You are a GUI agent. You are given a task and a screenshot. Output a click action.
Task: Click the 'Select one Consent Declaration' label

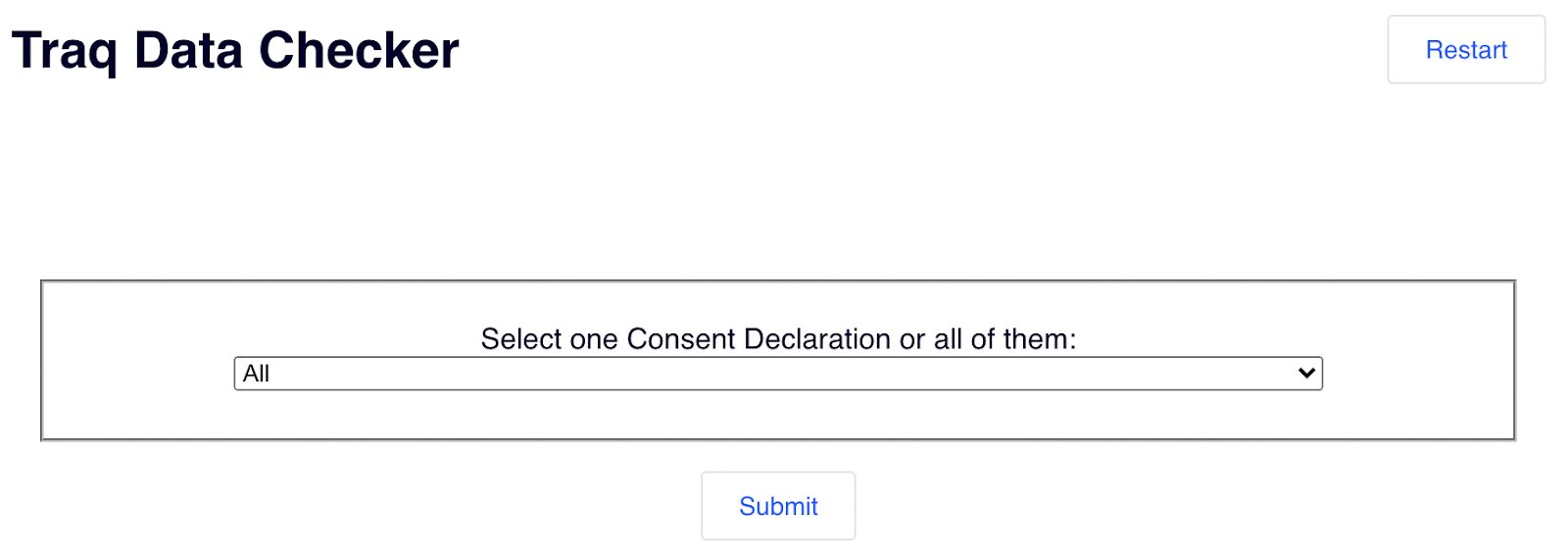point(777,339)
